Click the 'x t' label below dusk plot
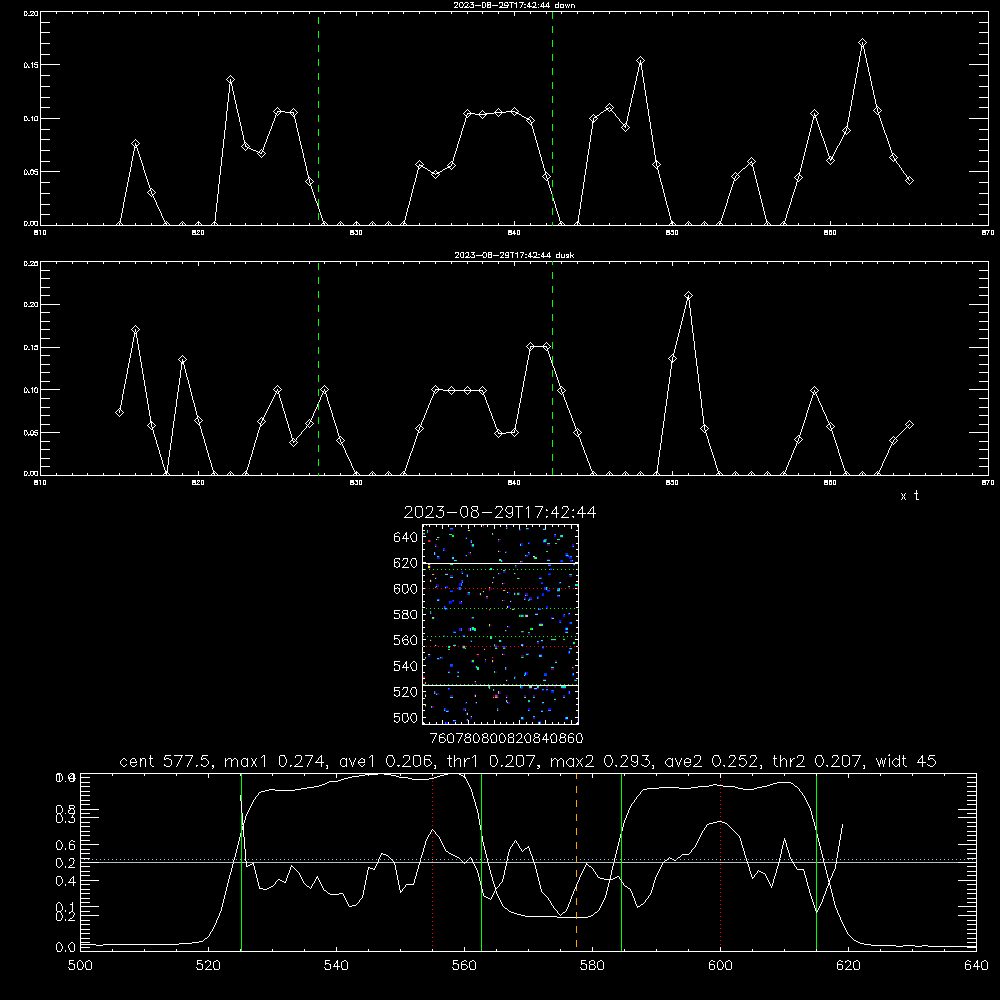Image resolution: width=1000 pixels, height=1000 pixels. pyautogui.click(x=909, y=496)
